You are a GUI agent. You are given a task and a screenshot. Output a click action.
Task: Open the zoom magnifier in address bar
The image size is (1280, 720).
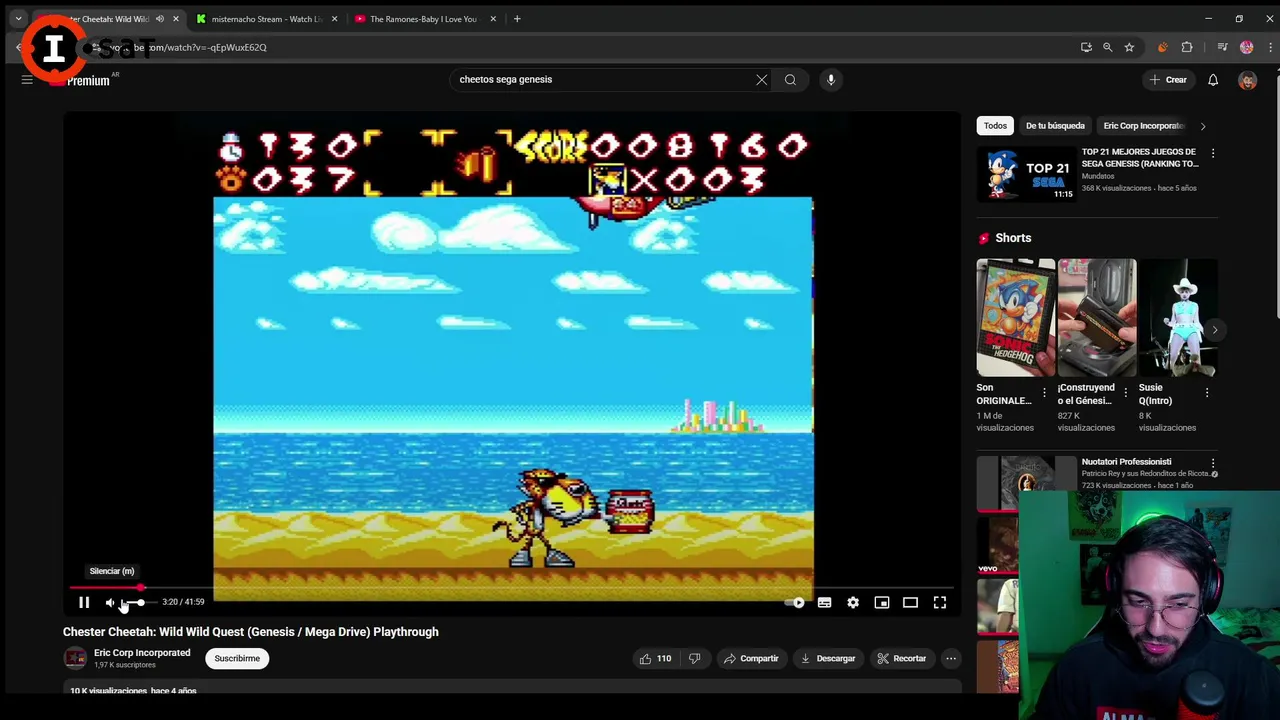click(1107, 47)
